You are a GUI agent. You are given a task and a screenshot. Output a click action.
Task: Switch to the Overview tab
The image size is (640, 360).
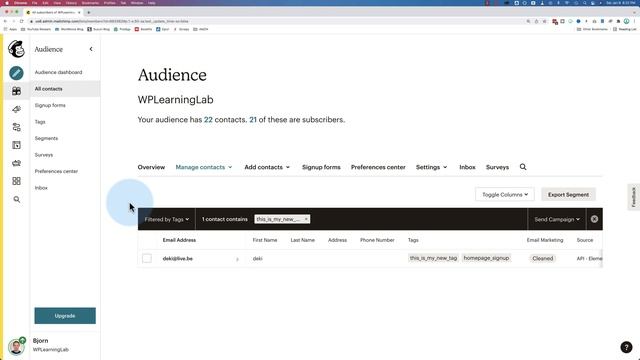pos(151,167)
